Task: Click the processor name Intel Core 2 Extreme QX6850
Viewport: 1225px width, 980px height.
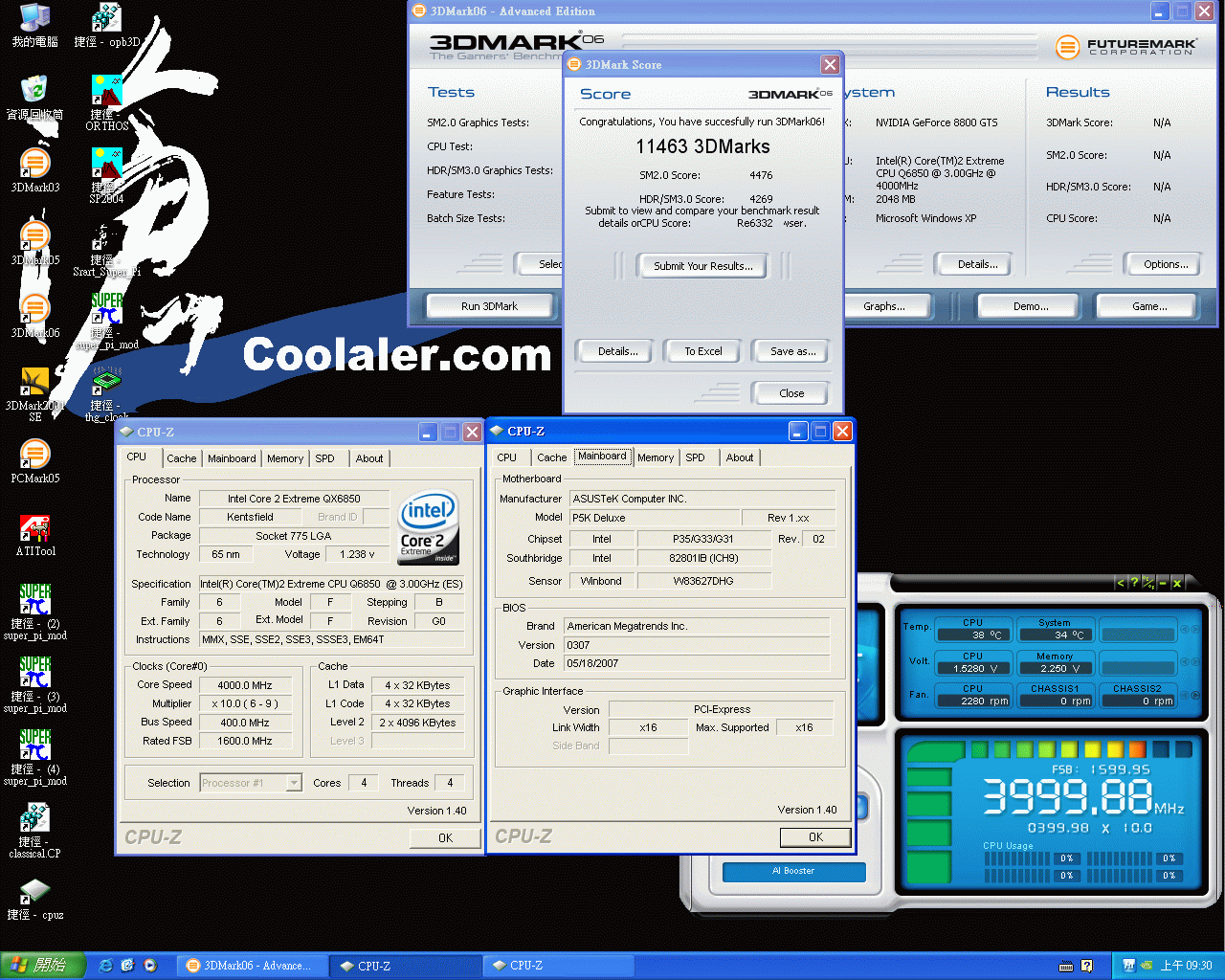Action: click(294, 499)
